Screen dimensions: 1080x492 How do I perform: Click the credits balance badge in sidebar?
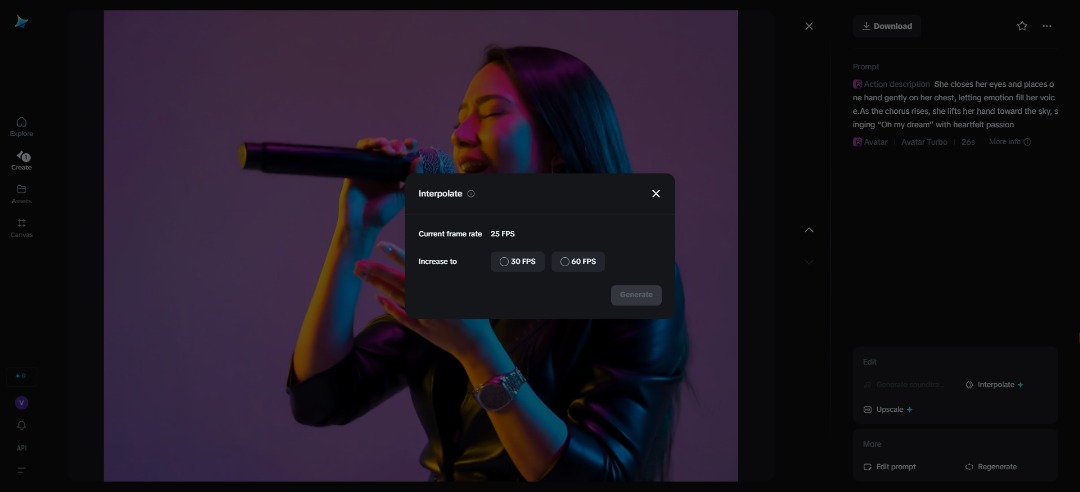coord(21,376)
